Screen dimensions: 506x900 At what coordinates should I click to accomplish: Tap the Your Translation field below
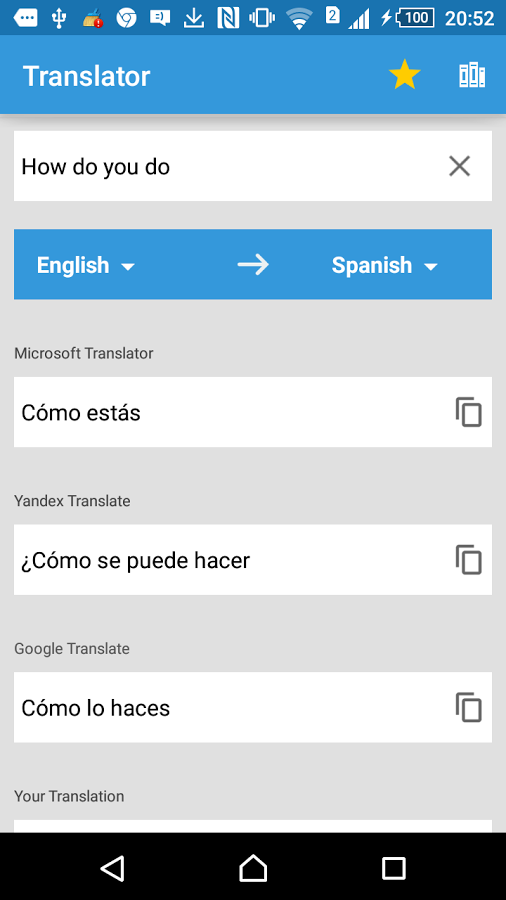pos(253,826)
